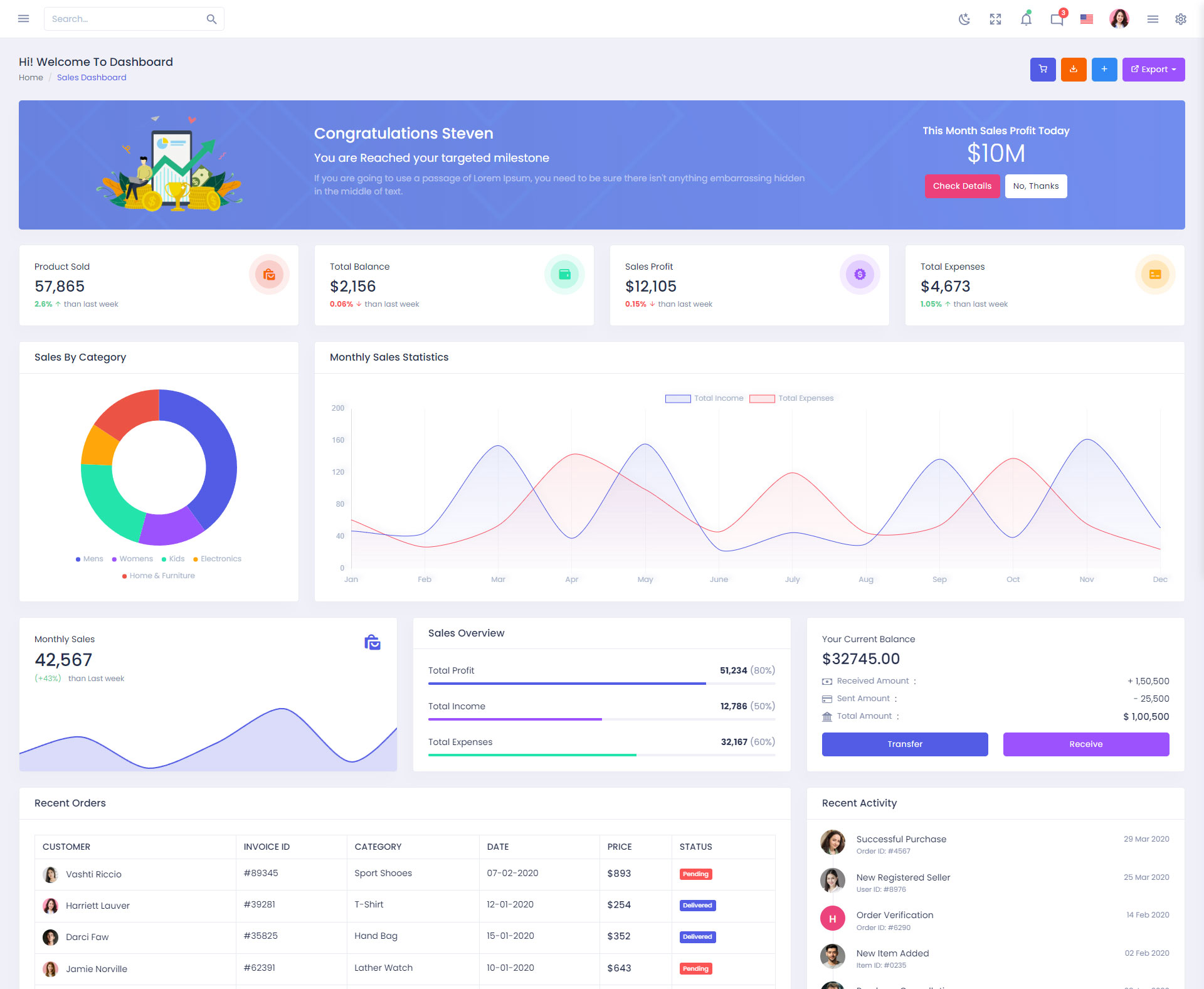Go to Home breadcrumb

point(31,77)
